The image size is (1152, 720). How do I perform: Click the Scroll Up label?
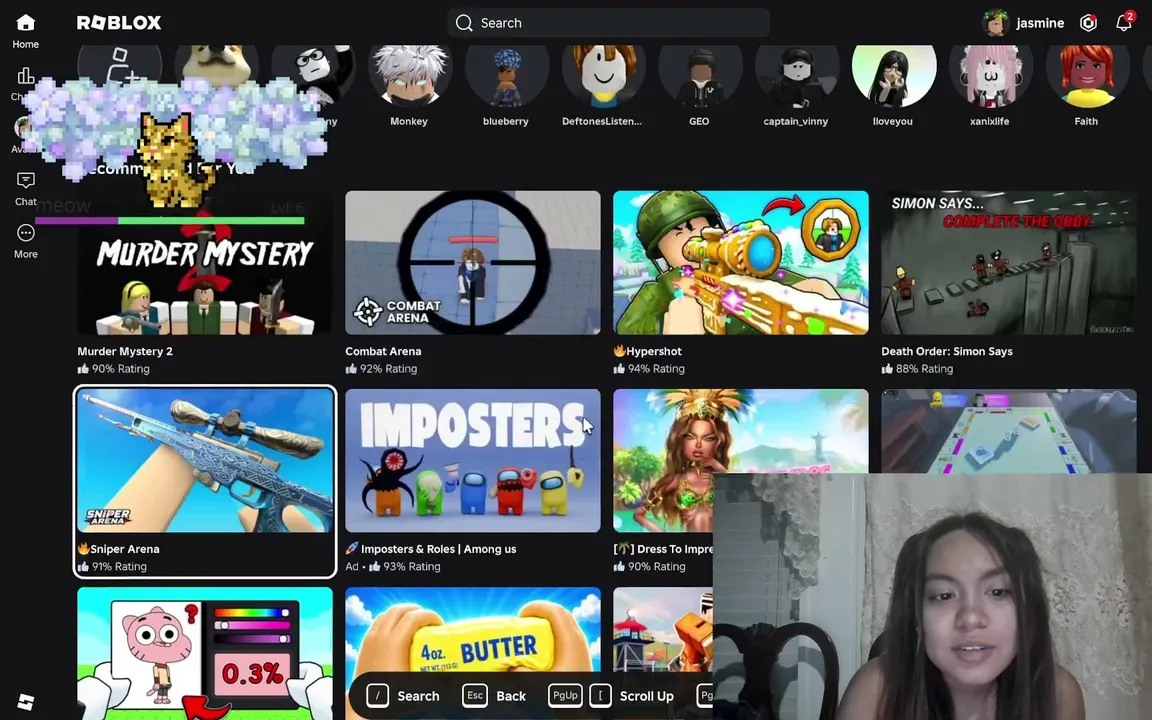pos(647,696)
